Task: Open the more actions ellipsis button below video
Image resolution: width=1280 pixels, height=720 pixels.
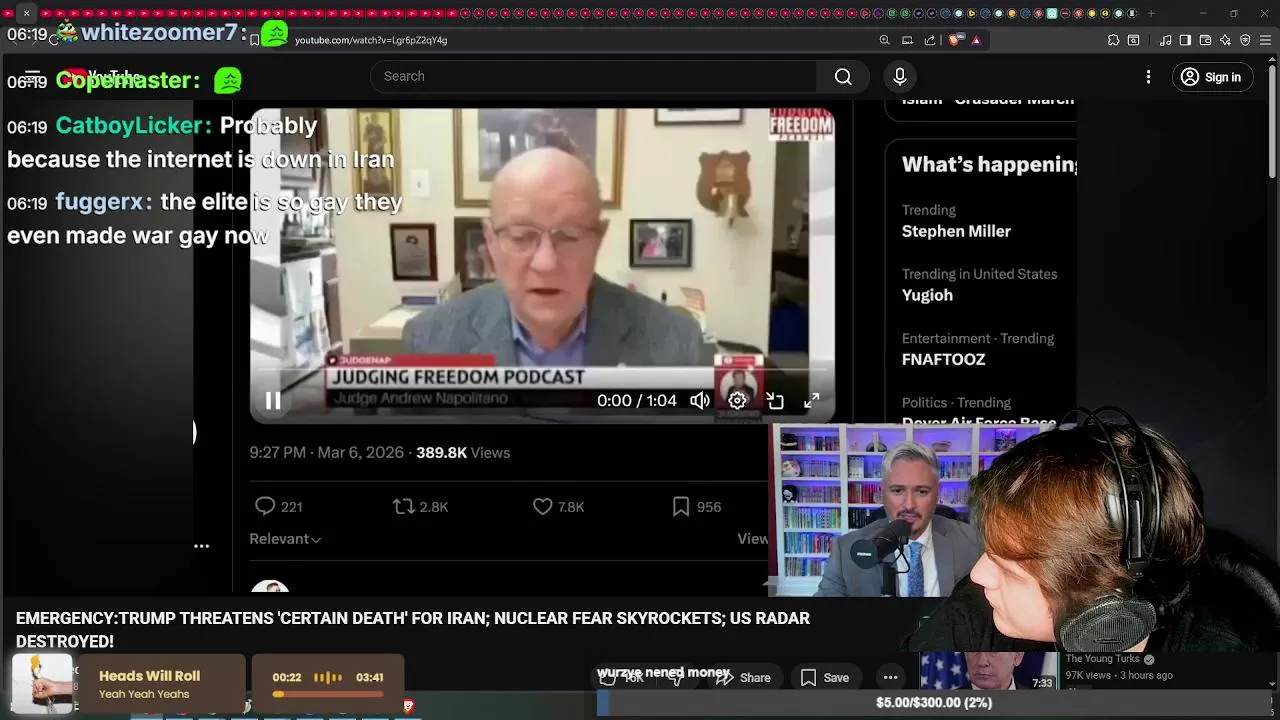Action: 890,678
